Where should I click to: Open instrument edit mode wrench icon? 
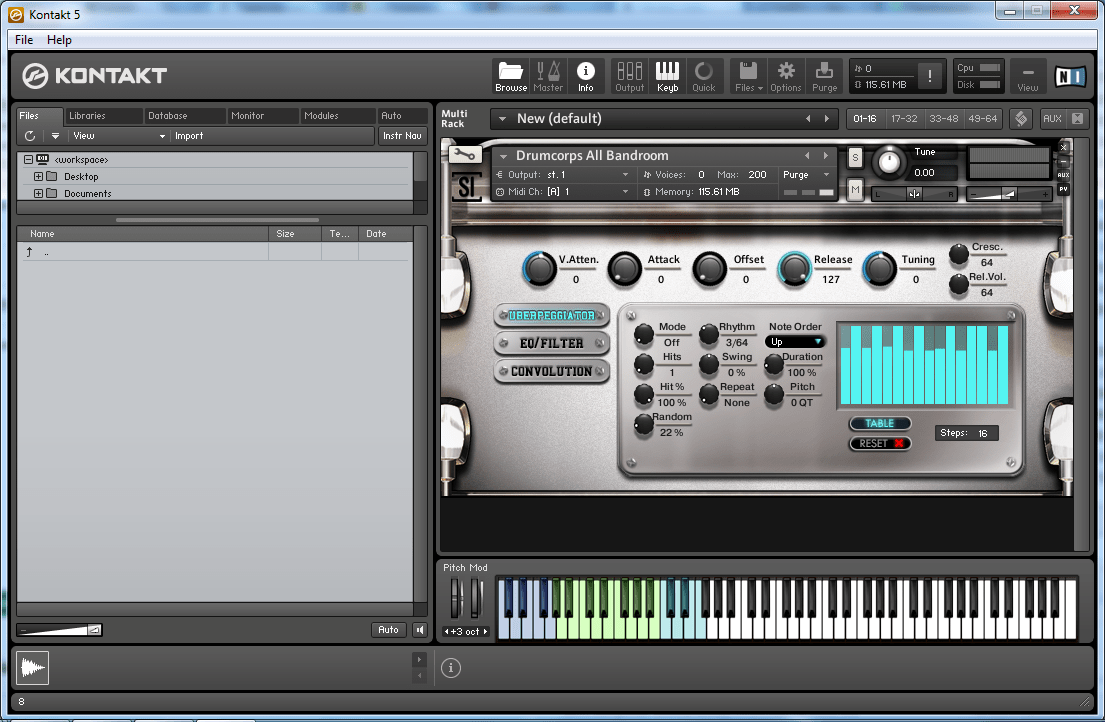(x=464, y=154)
